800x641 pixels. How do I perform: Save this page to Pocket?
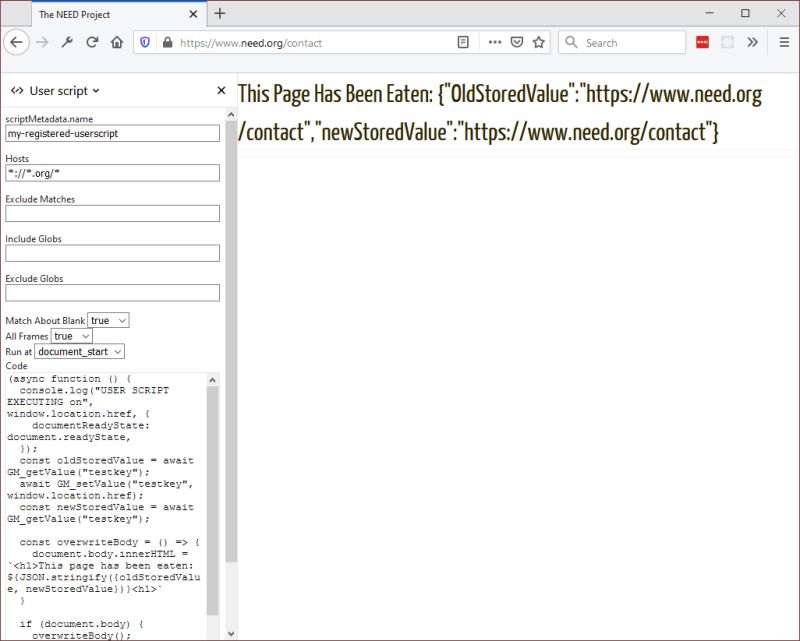[x=515, y=43]
